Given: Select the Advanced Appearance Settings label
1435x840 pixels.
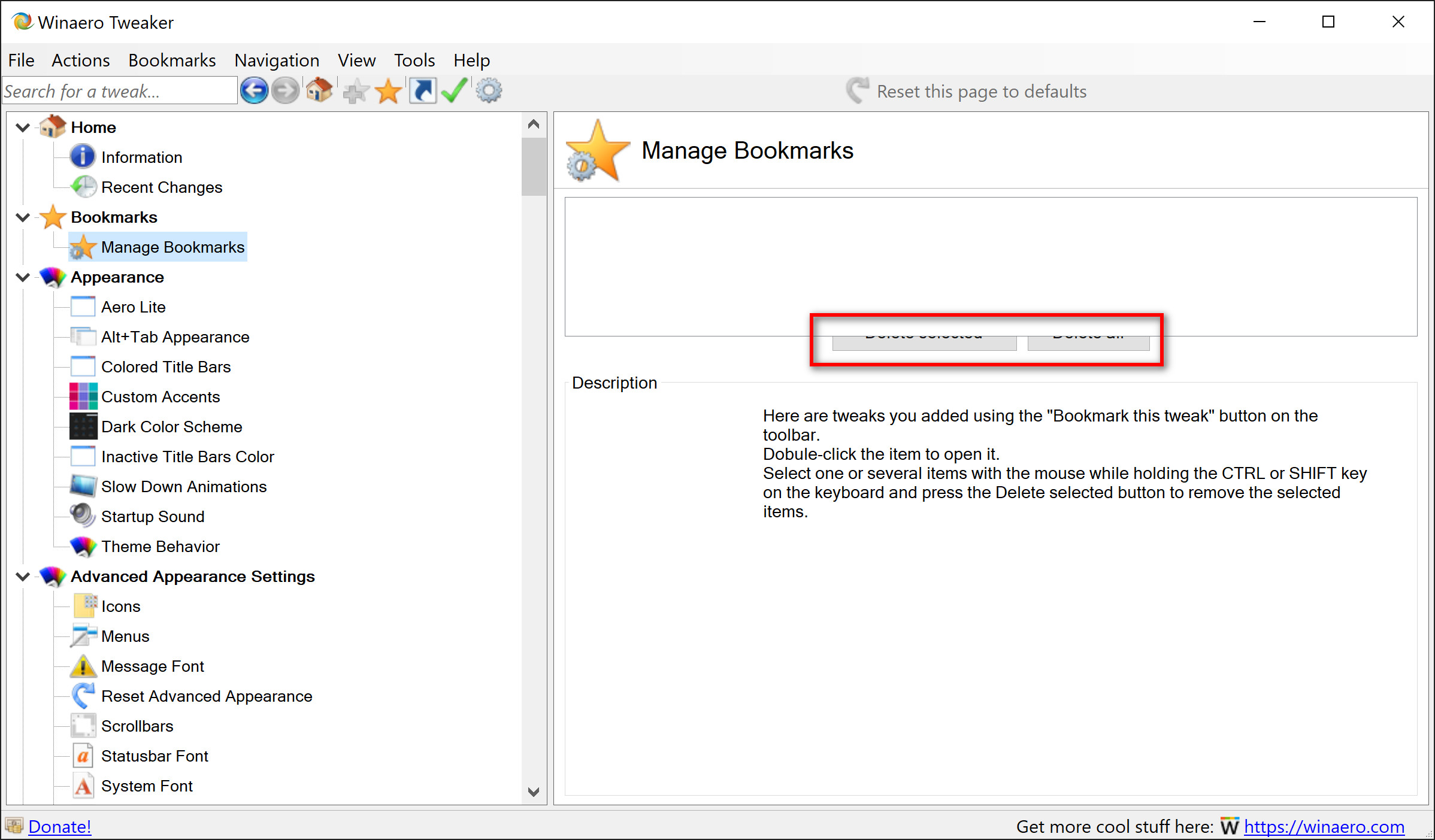Looking at the screenshot, I should pyautogui.click(x=193, y=576).
